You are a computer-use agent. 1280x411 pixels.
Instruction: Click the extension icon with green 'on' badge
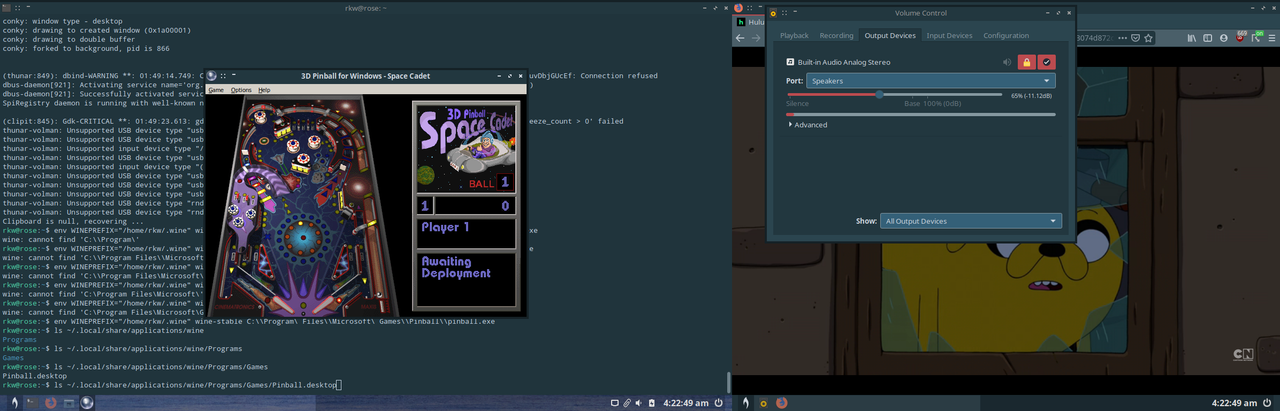click(x=1256, y=38)
